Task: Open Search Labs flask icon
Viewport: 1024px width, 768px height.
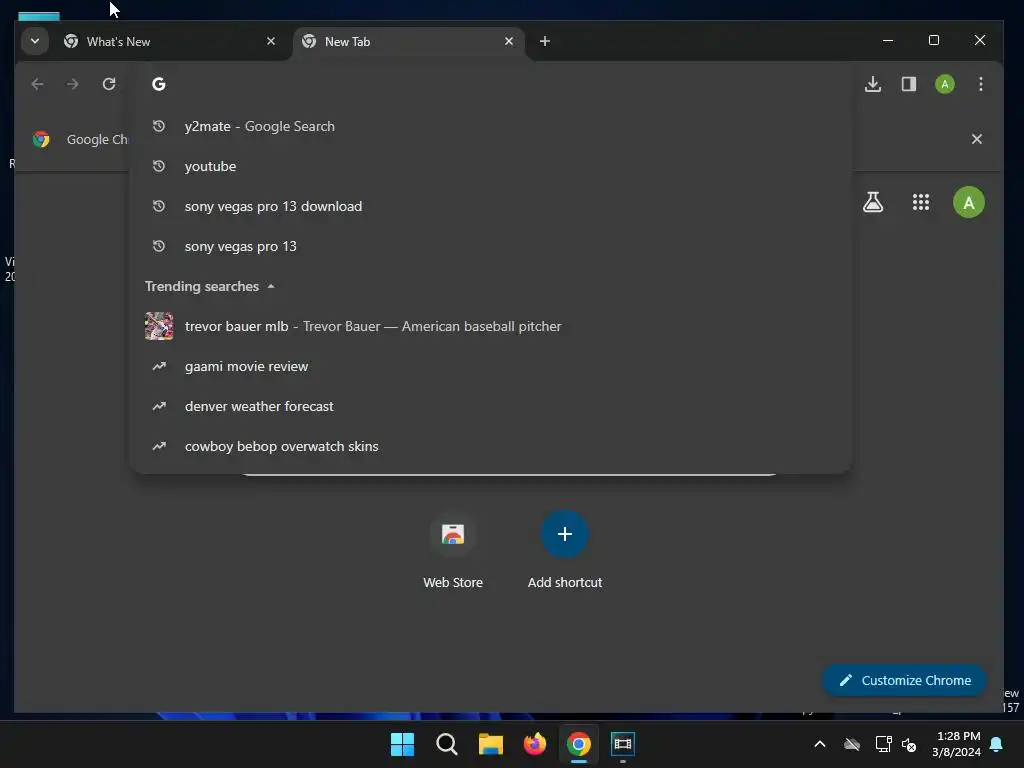Action: click(x=872, y=202)
